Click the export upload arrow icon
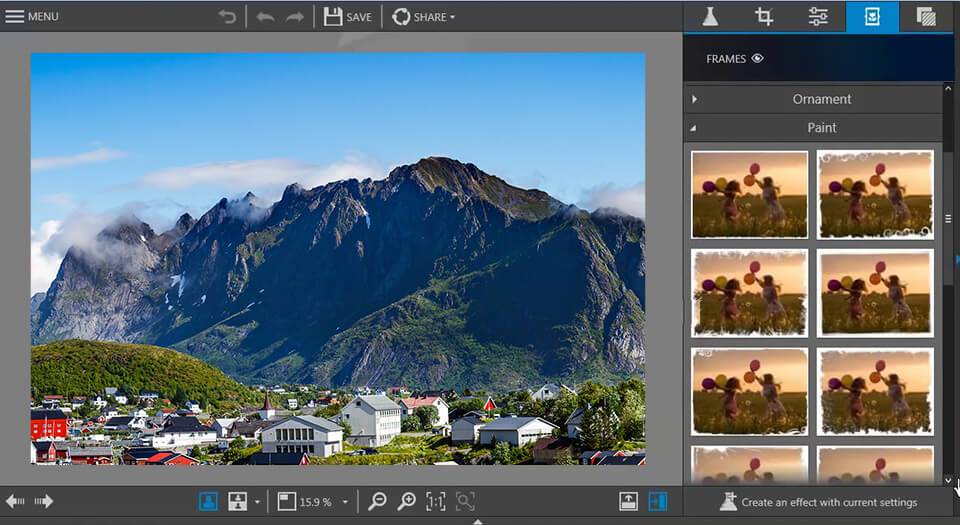 [x=628, y=502]
